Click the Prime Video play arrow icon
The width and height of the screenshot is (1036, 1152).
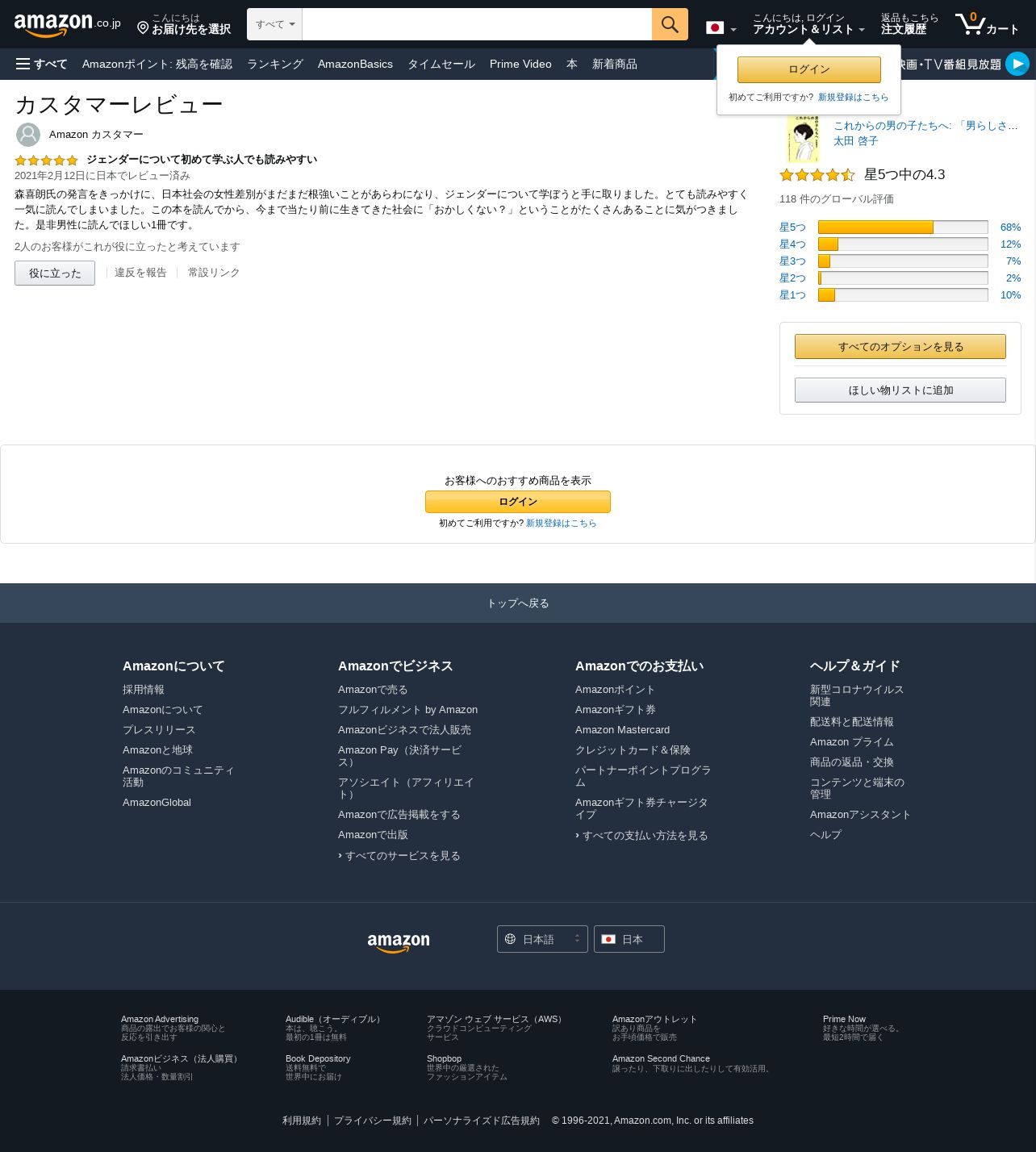(x=1017, y=64)
